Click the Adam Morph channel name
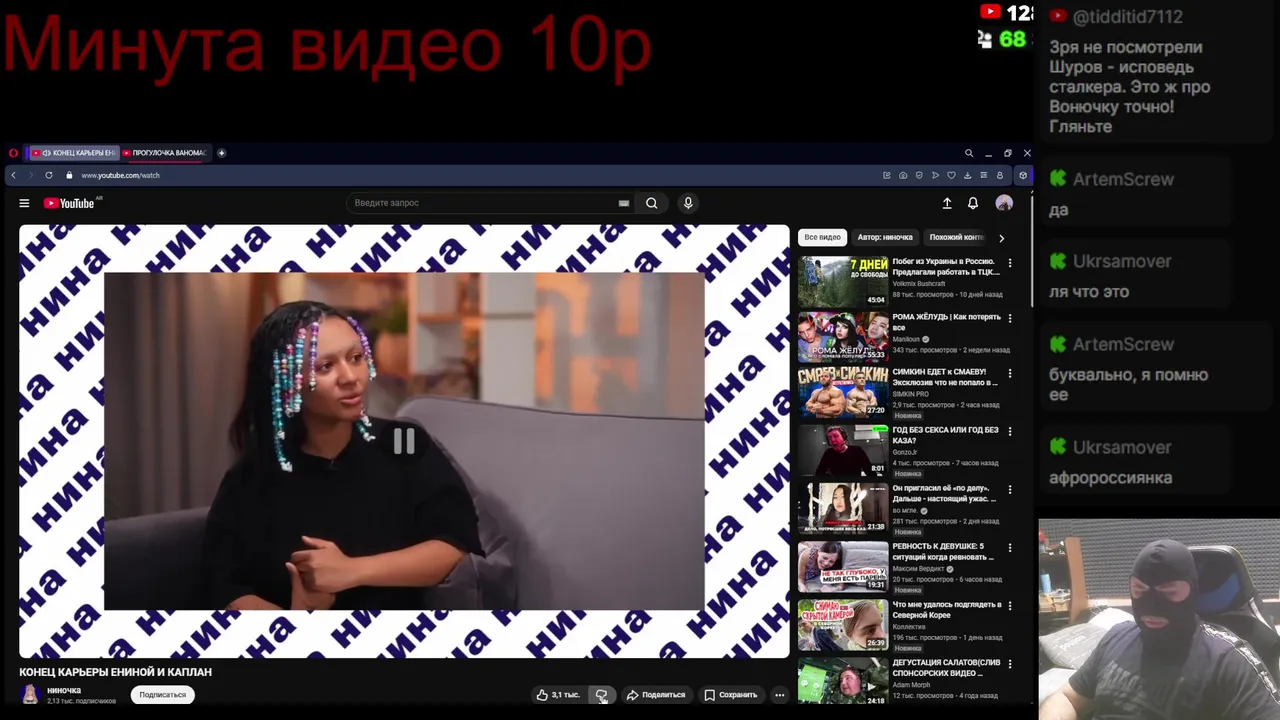The height and width of the screenshot is (720, 1280). point(912,685)
